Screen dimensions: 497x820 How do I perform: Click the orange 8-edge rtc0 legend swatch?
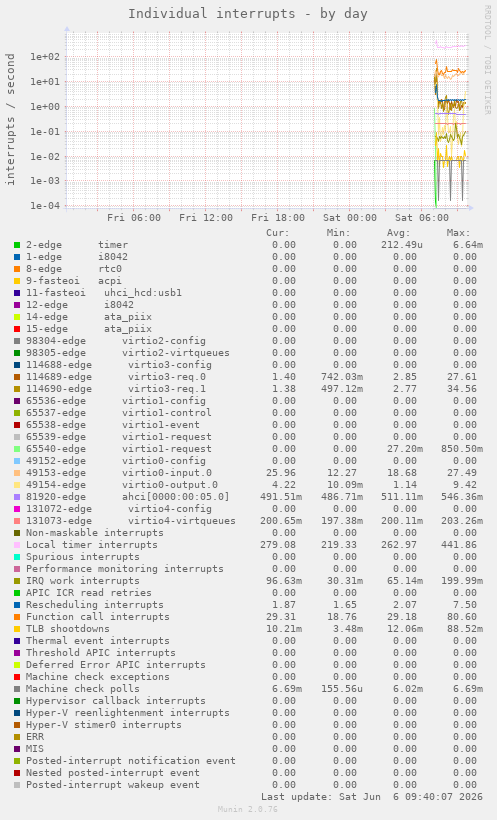[x=17, y=269]
